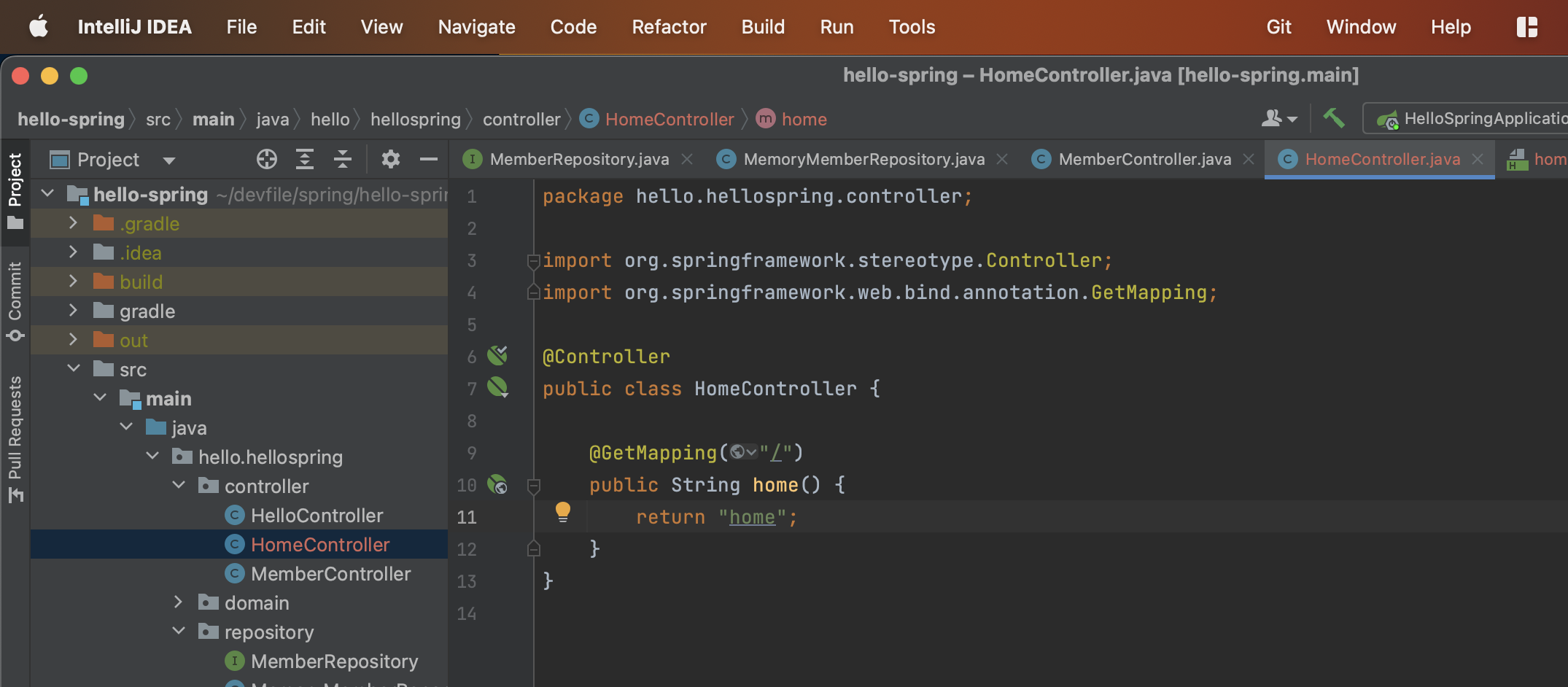Toggle the Project tool window sidebar tab
Viewport: 1568px width, 687px height.
[x=15, y=190]
